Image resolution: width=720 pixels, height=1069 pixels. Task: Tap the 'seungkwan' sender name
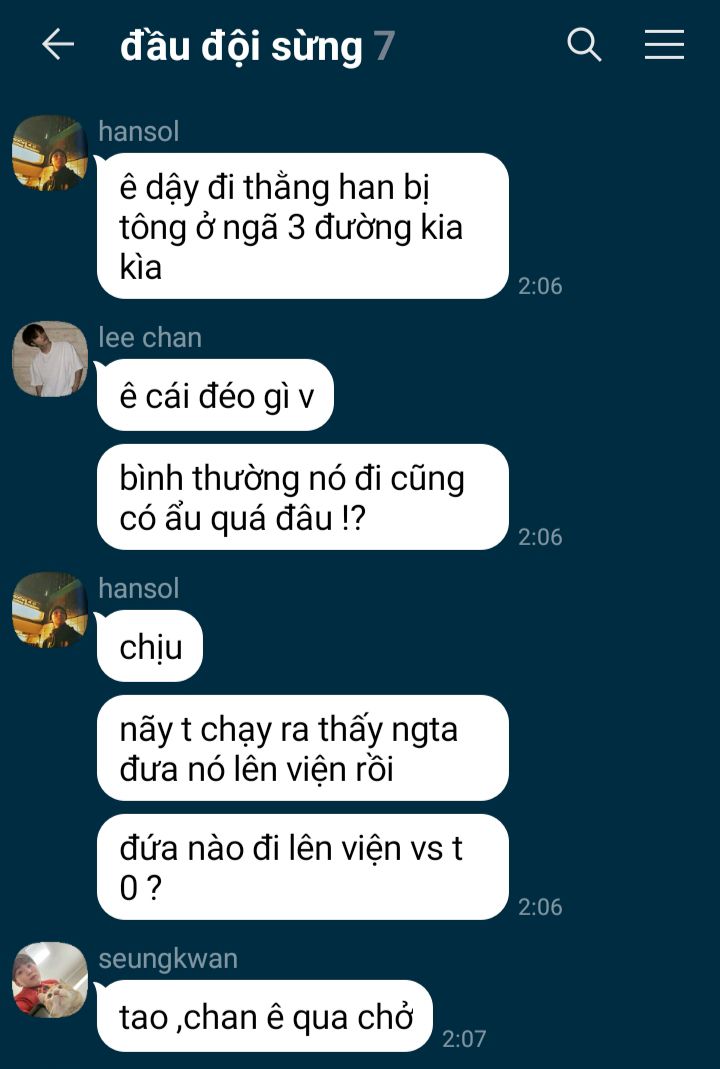(x=168, y=959)
